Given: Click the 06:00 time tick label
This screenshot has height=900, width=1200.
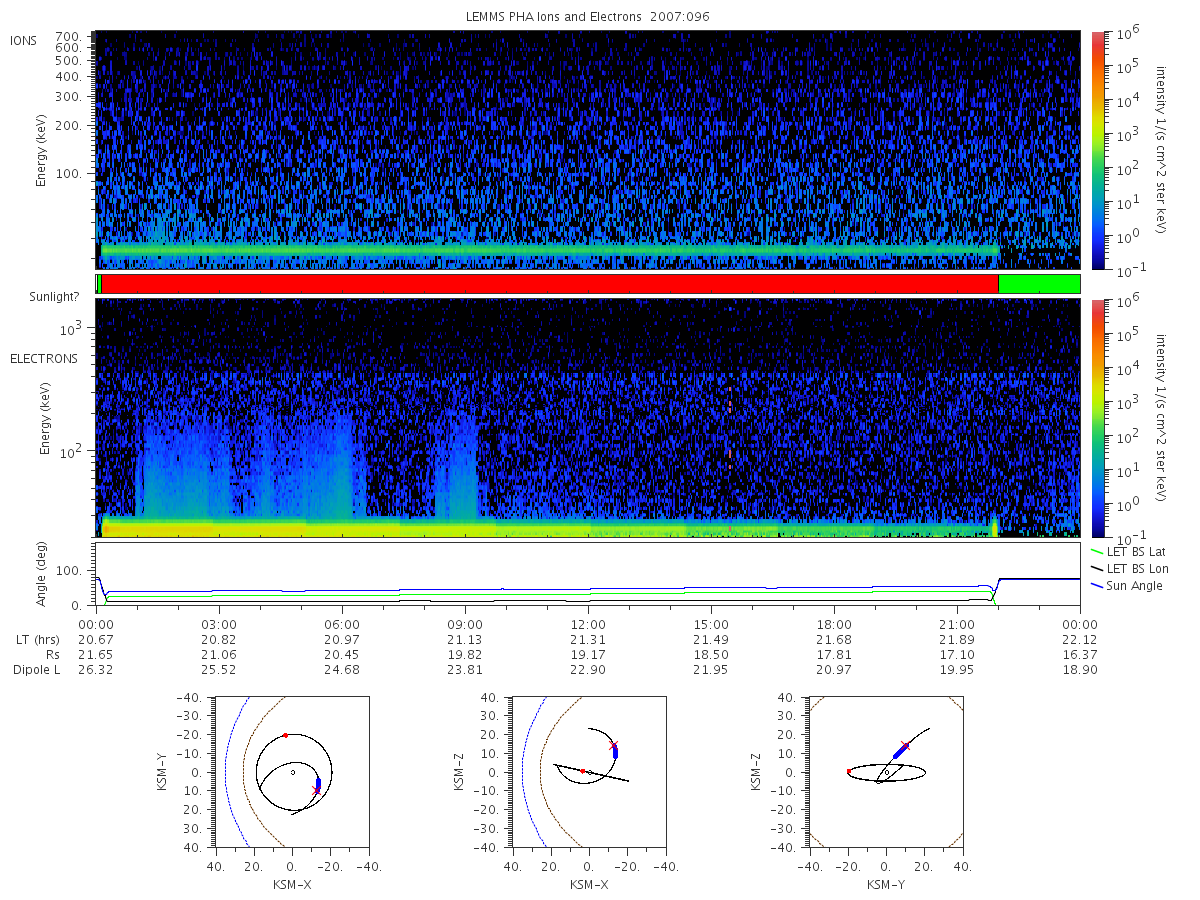Looking at the screenshot, I should 342,623.
